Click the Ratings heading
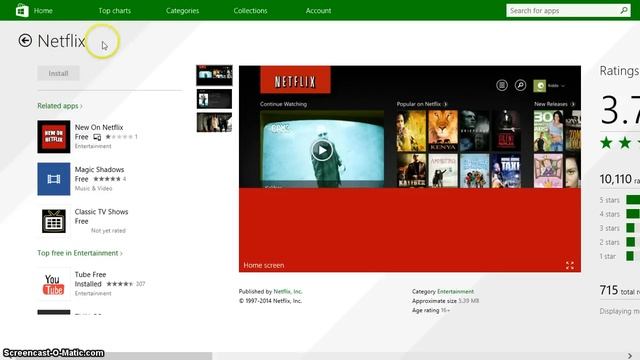This screenshot has width=640, height=360. point(619,71)
